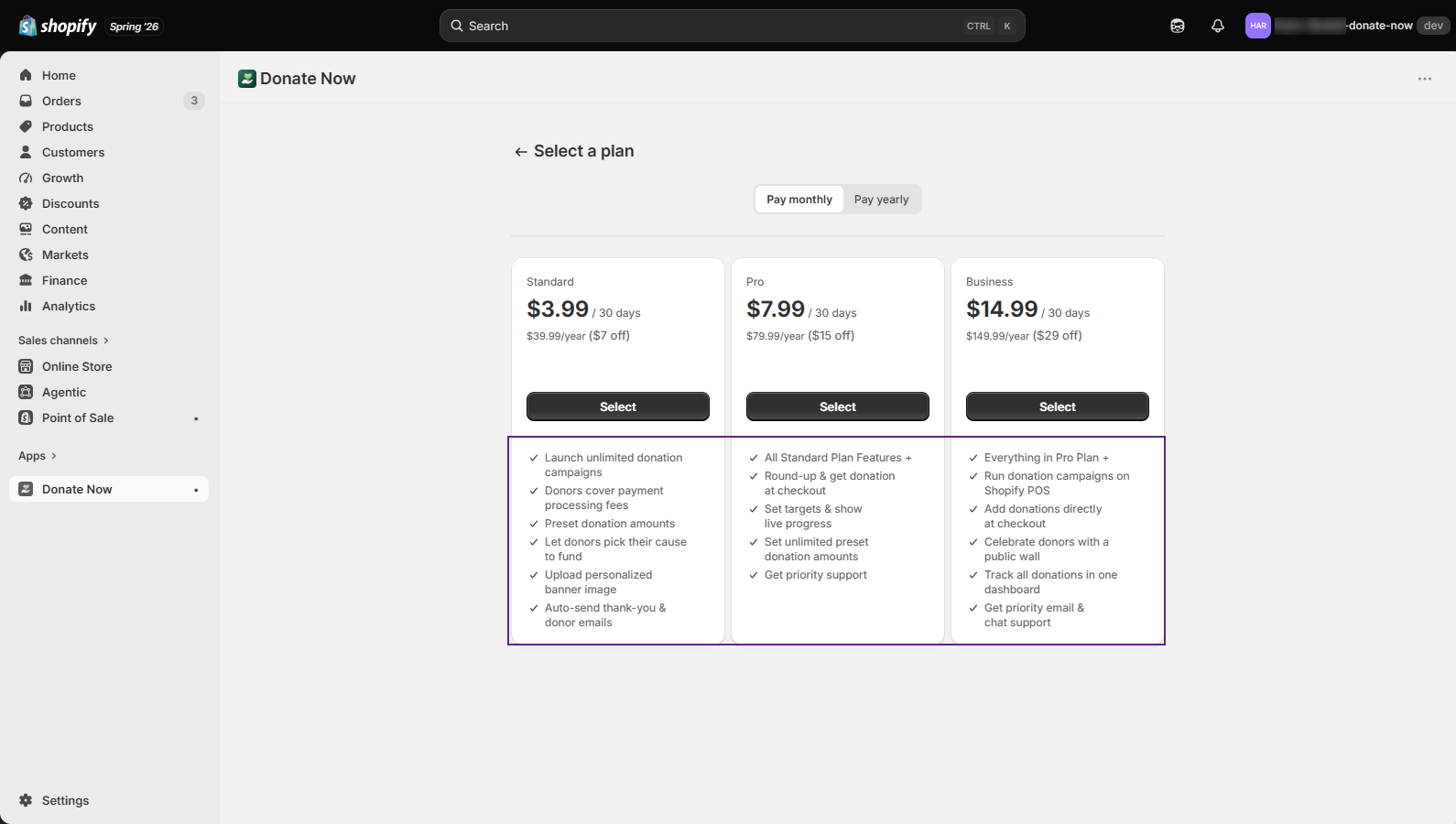Click "Set targets & show live progress"
Screen dimensions: 1456x824
813,516
